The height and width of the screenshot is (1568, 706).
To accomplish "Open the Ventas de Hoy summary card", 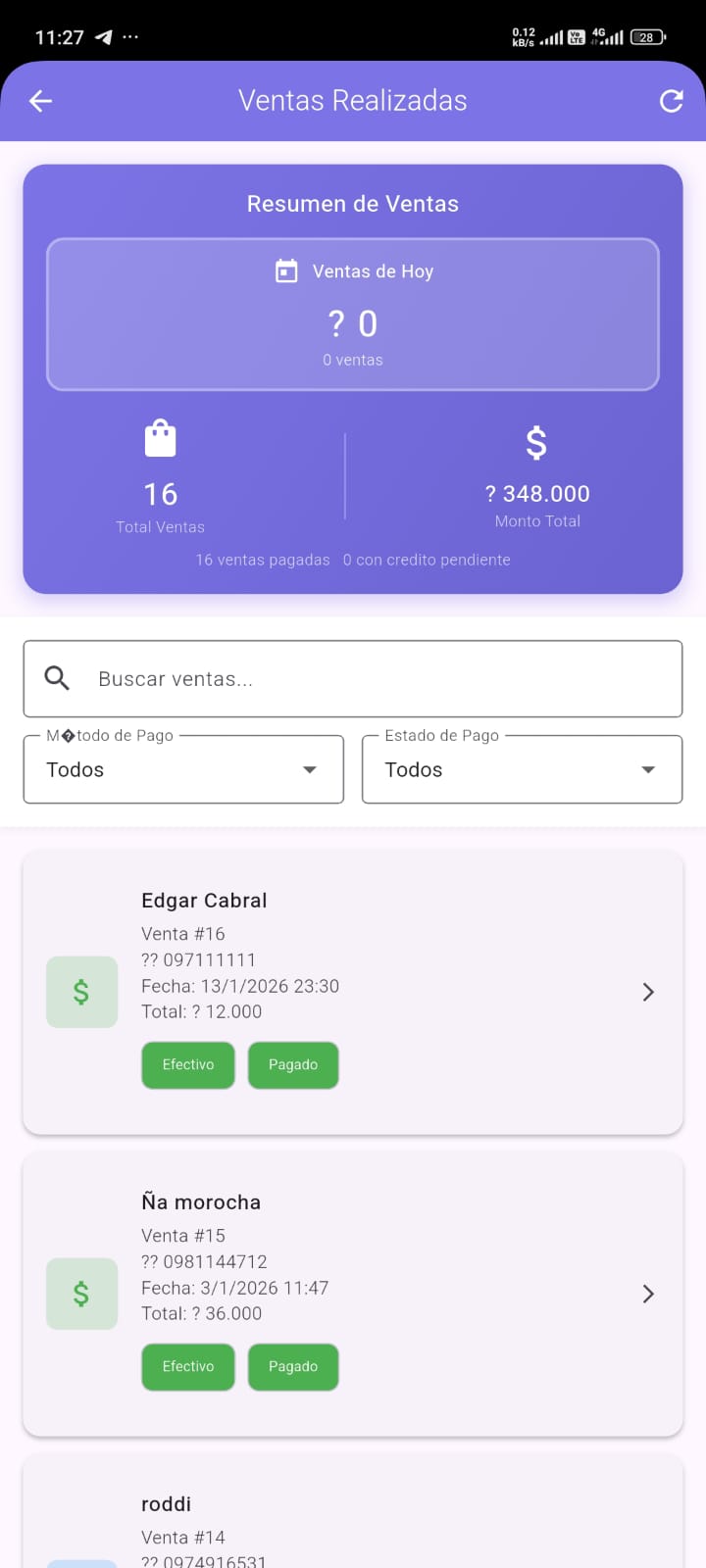I will pyautogui.click(x=353, y=315).
